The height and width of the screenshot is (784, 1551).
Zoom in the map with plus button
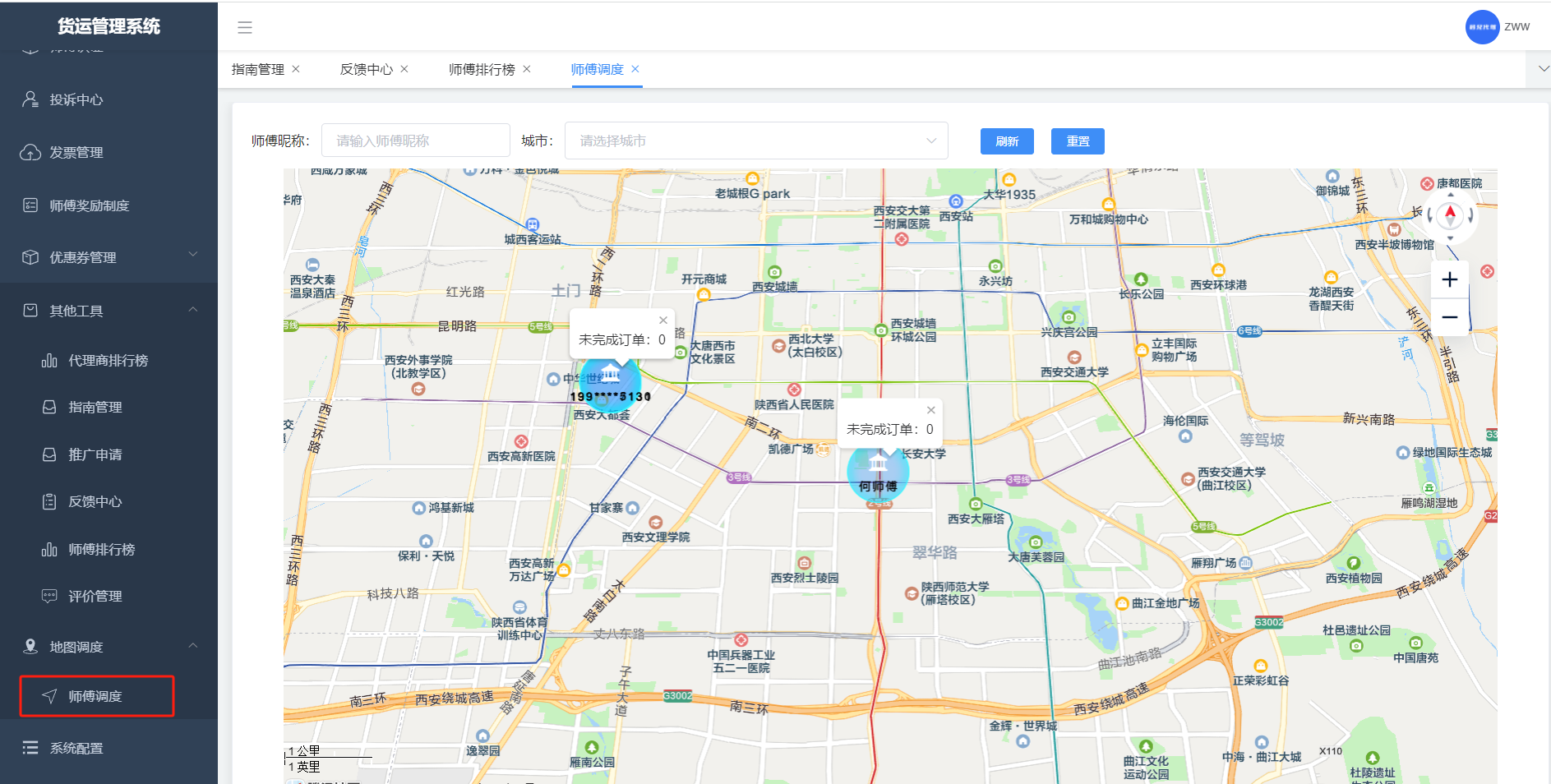click(1450, 279)
